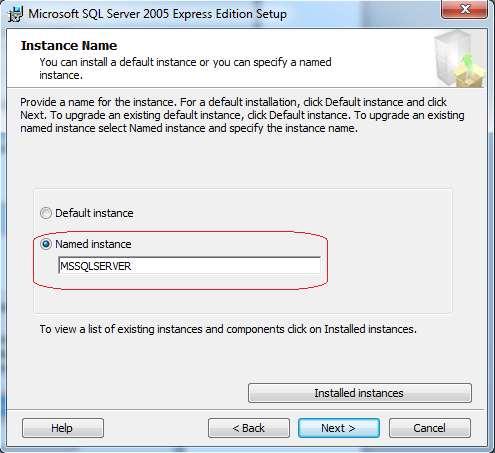Open Help for this setup page
Image resolution: width=495 pixels, height=453 pixels.
click(63, 428)
